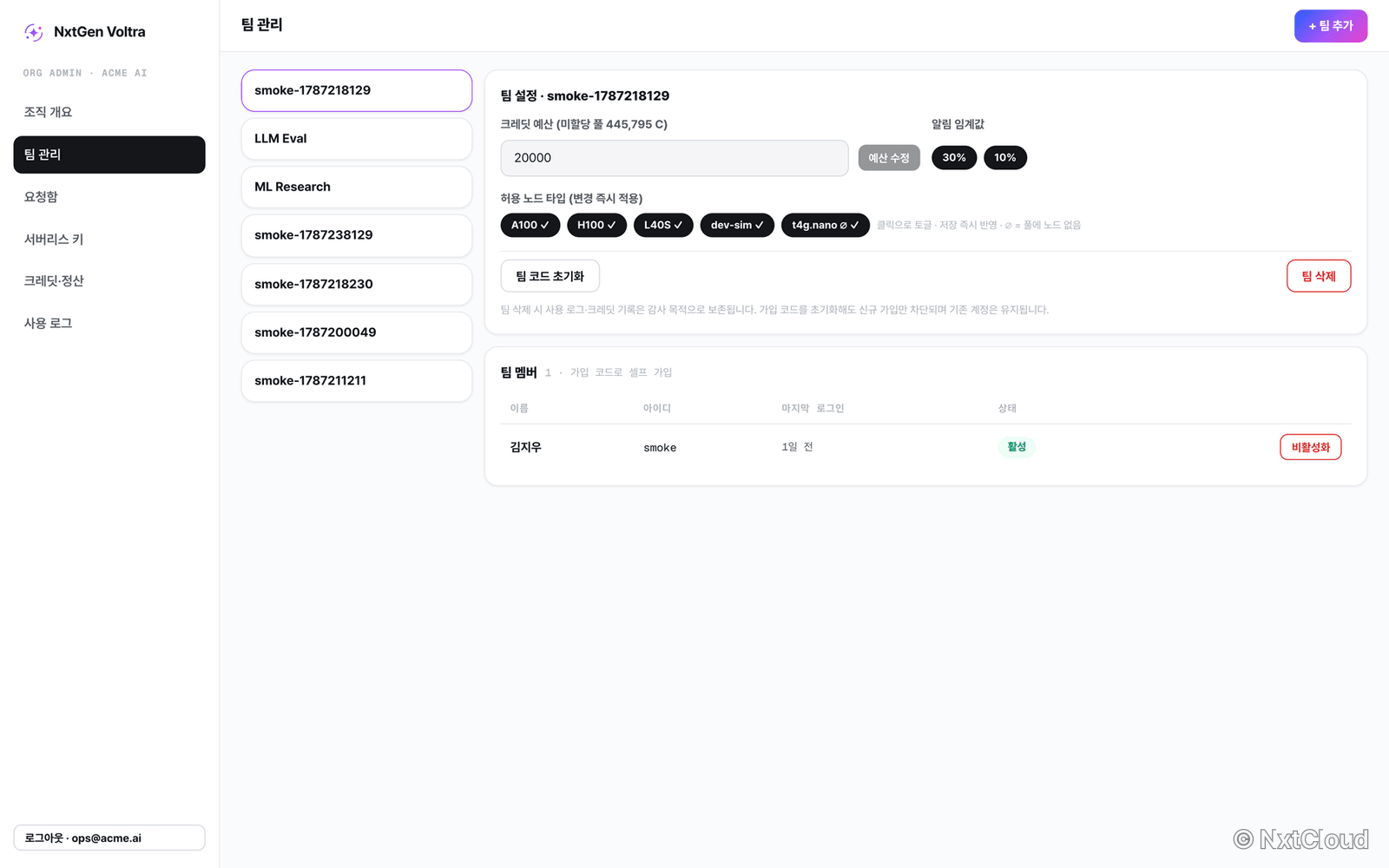The image size is (1389, 868).
Task: Open 조직 개요 in sidebar
Action: (x=109, y=112)
